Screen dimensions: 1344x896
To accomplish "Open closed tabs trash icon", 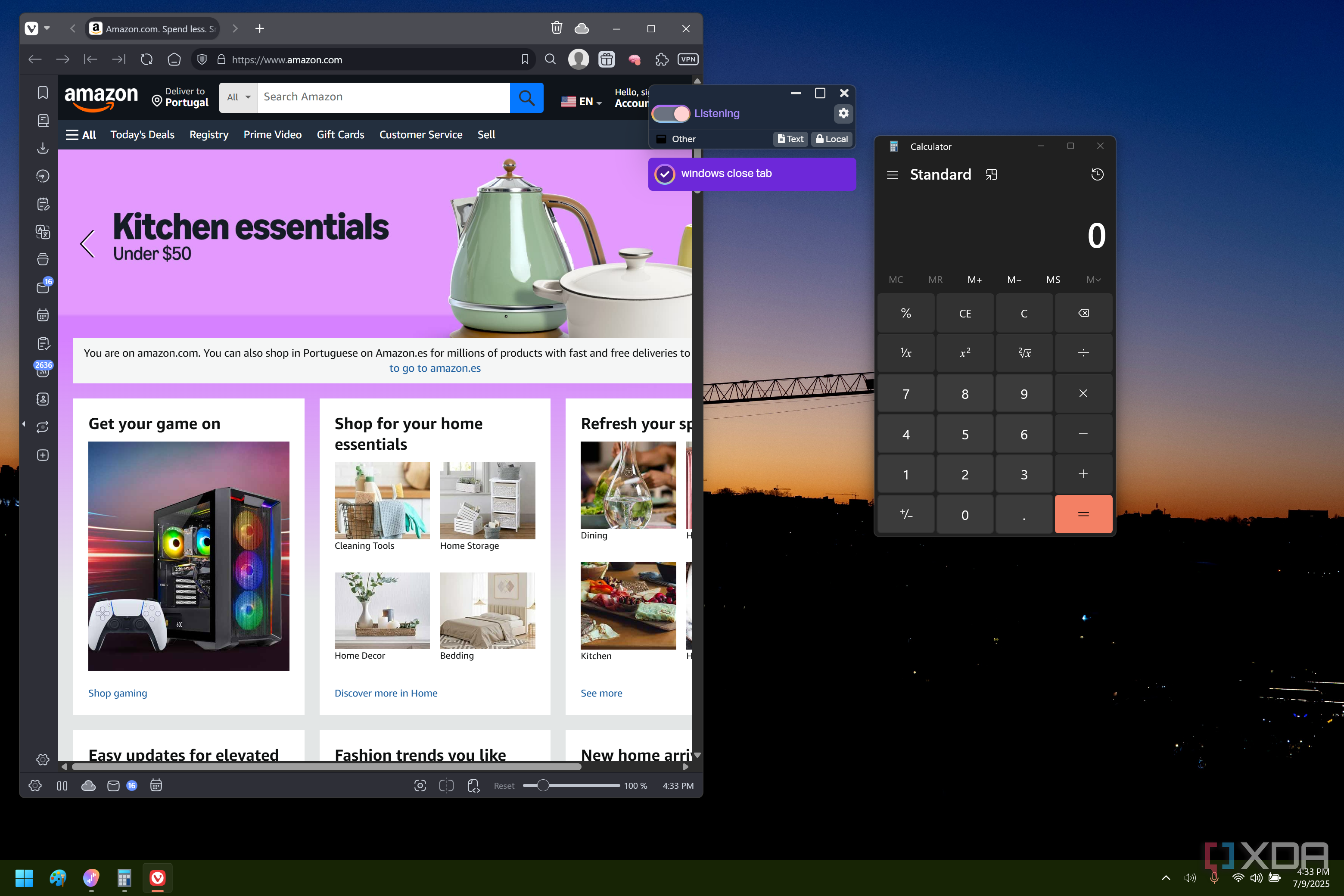I will pos(557,28).
